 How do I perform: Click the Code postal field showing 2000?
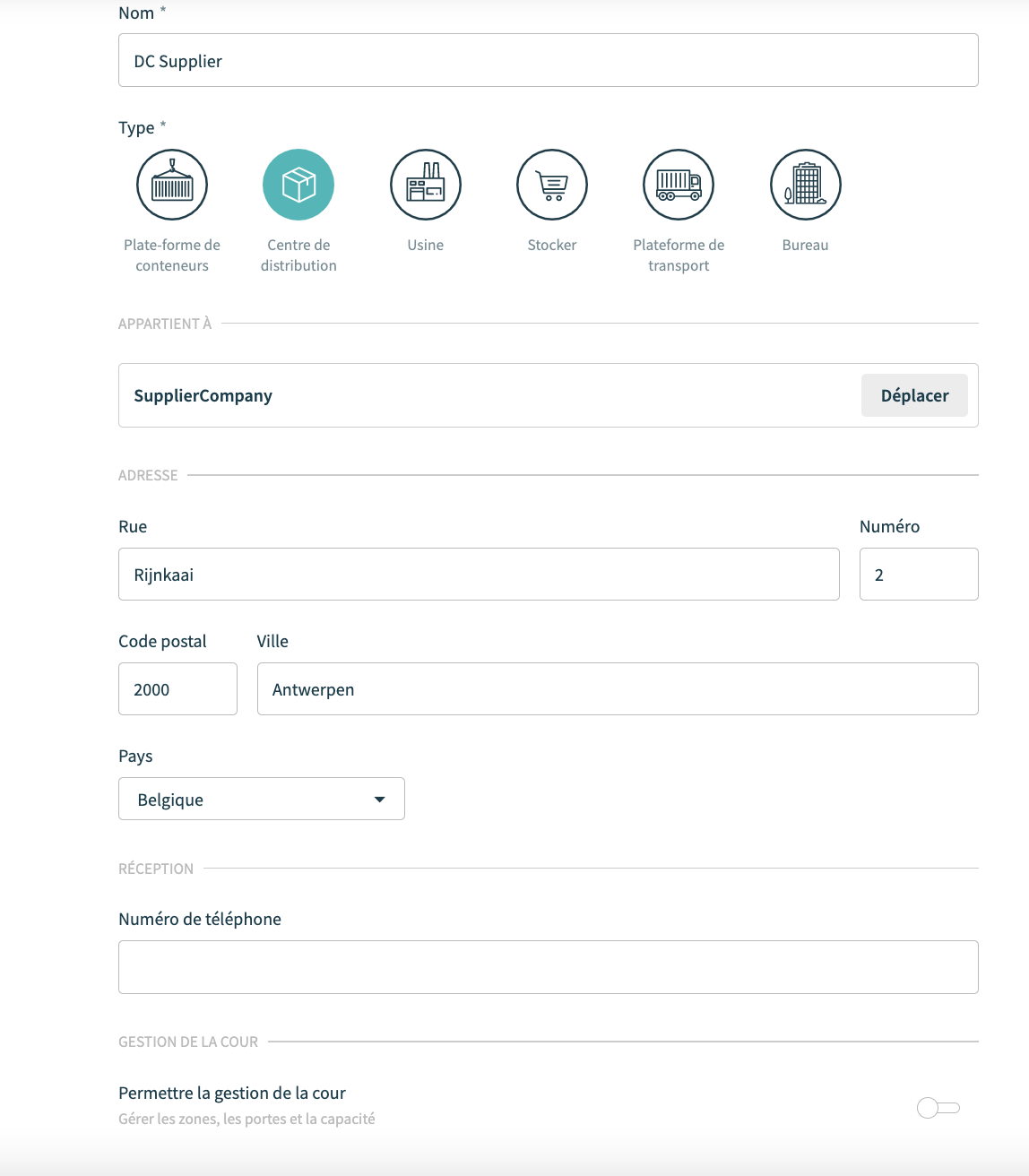point(177,689)
